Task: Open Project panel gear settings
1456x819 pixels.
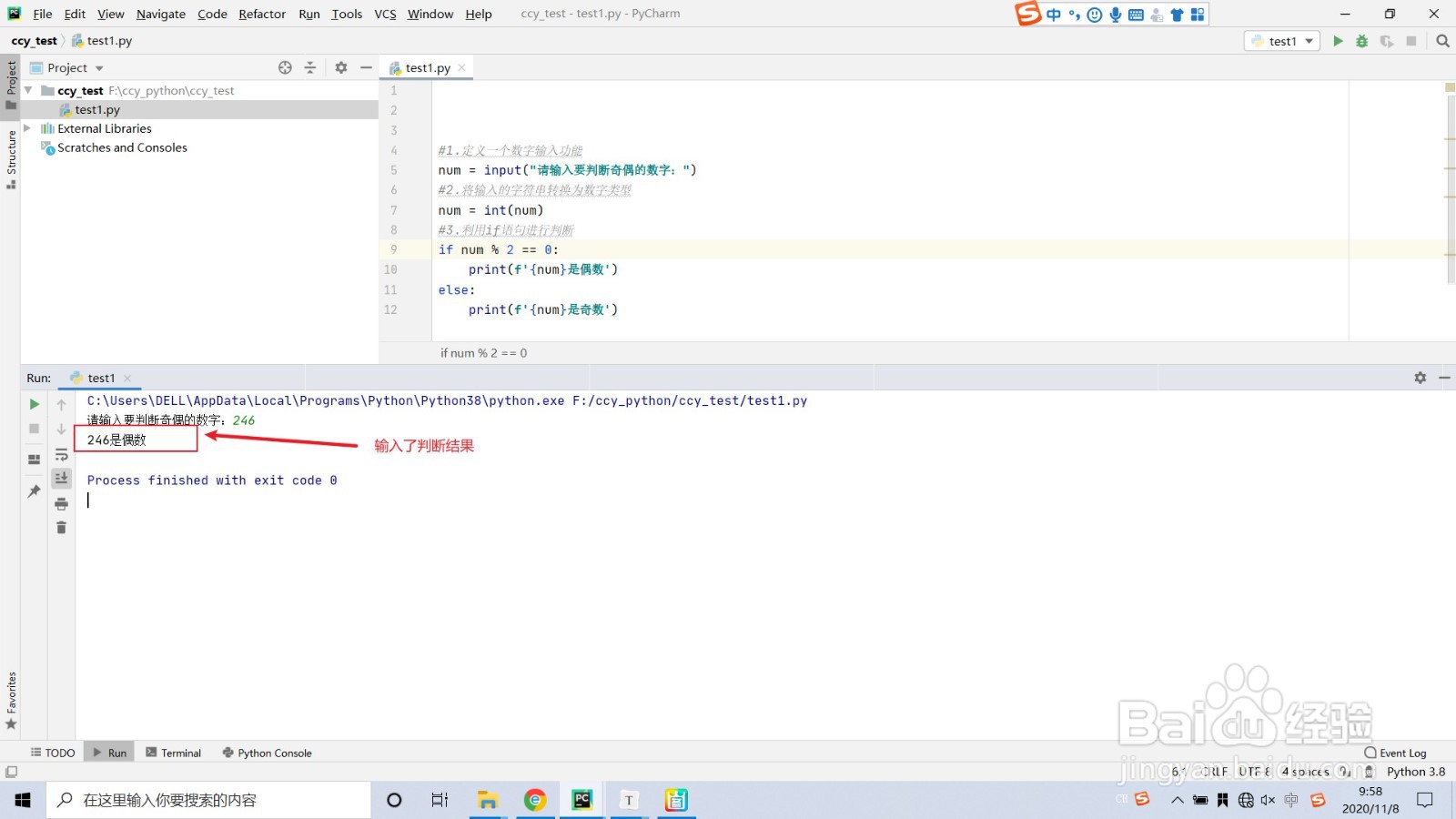Action: (341, 67)
